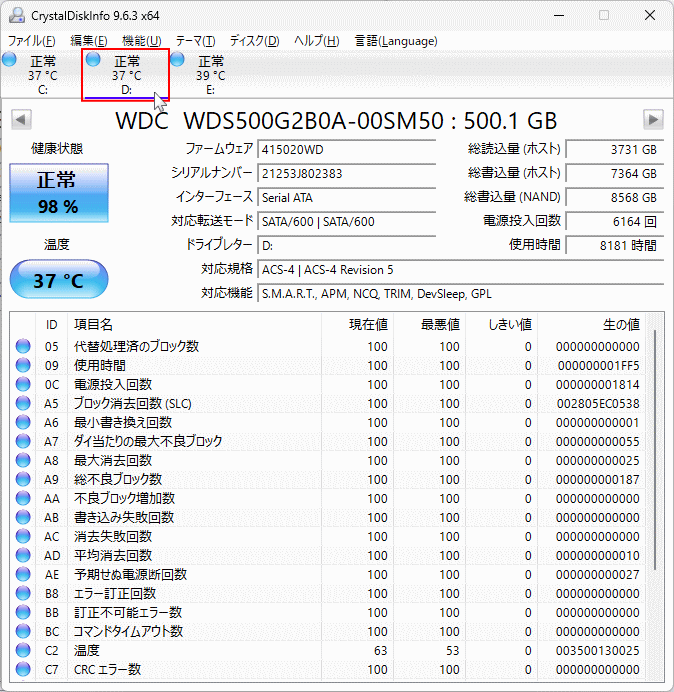Click status orb for ID 0C row
Screen dimensions: 674x692
pos(23,384)
